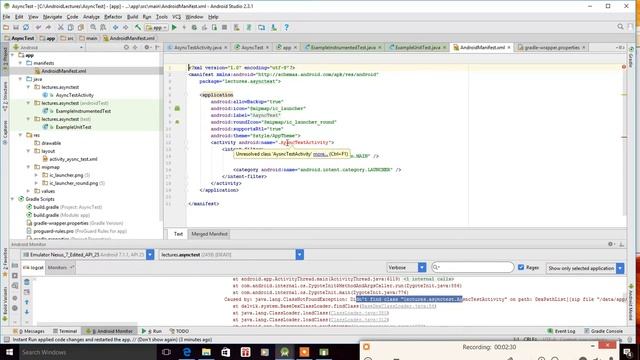The image size is (640, 360).
Task: Open the Messages tool window
Action: tap(29, 331)
